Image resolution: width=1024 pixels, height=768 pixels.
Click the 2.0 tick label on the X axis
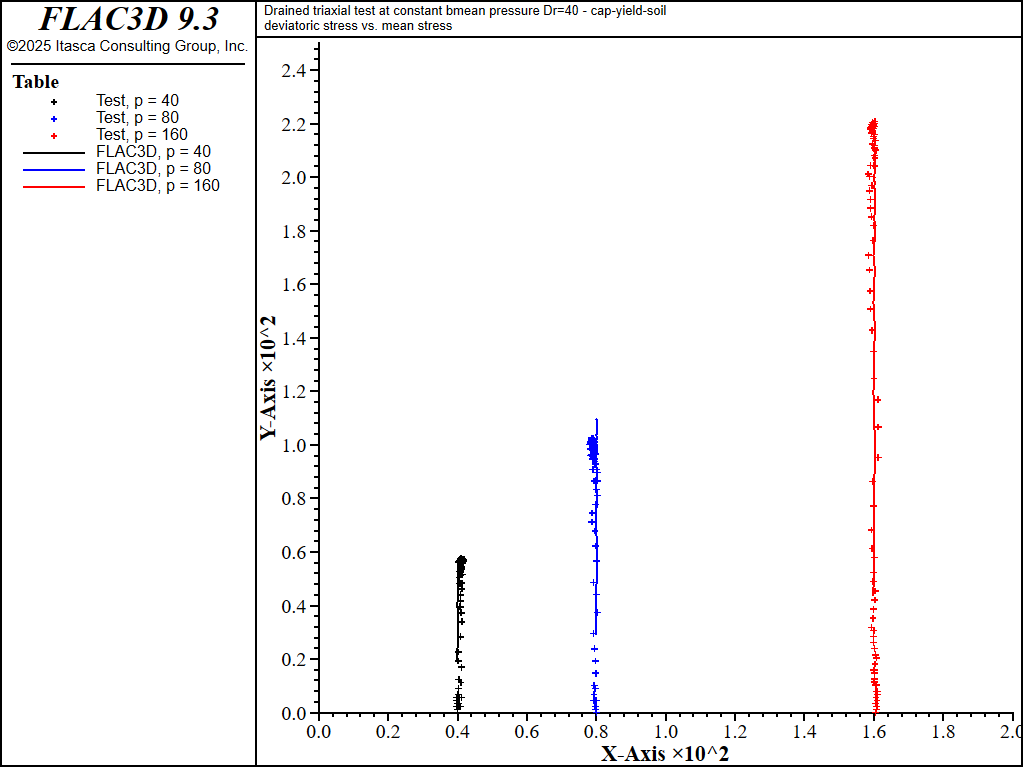[1010, 732]
